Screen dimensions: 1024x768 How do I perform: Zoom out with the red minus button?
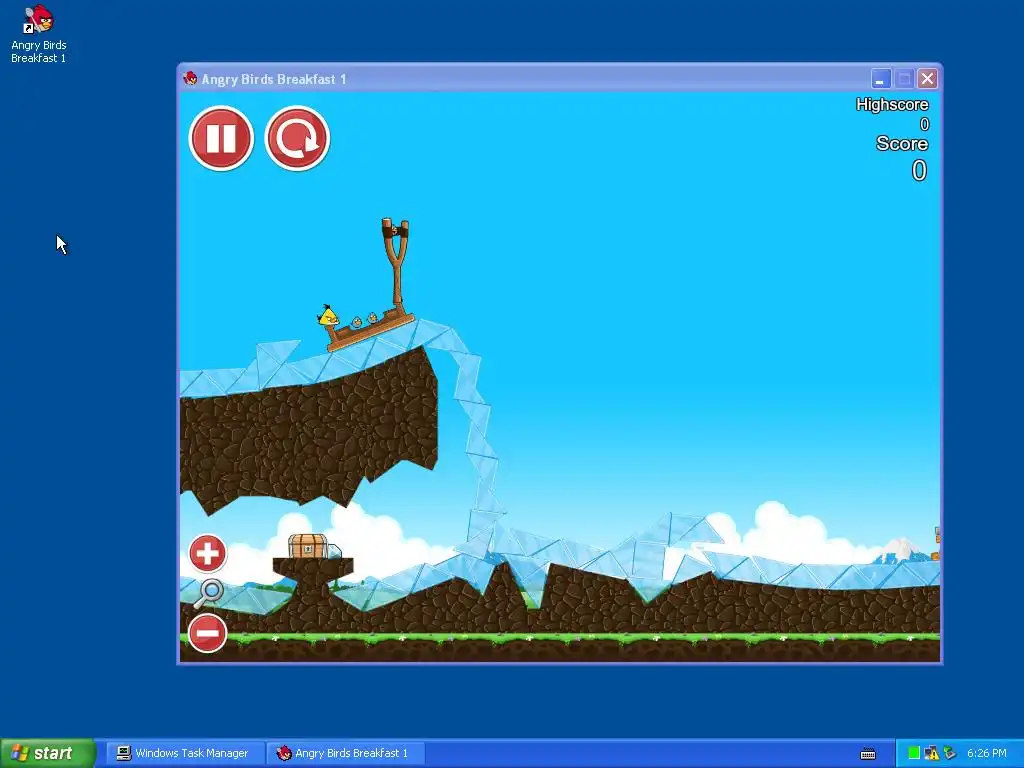[x=208, y=633]
